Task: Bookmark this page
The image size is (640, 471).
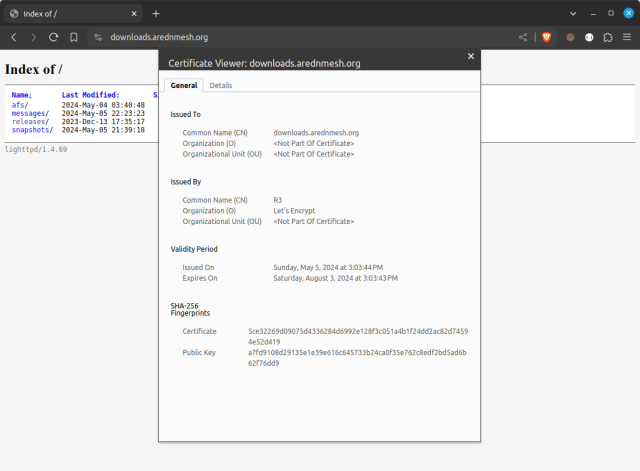Action: (x=74, y=37)
